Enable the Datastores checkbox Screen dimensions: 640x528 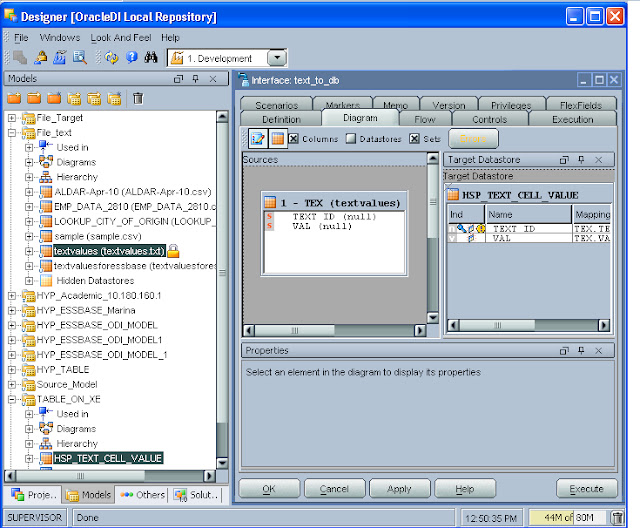[x=351, y=139]
